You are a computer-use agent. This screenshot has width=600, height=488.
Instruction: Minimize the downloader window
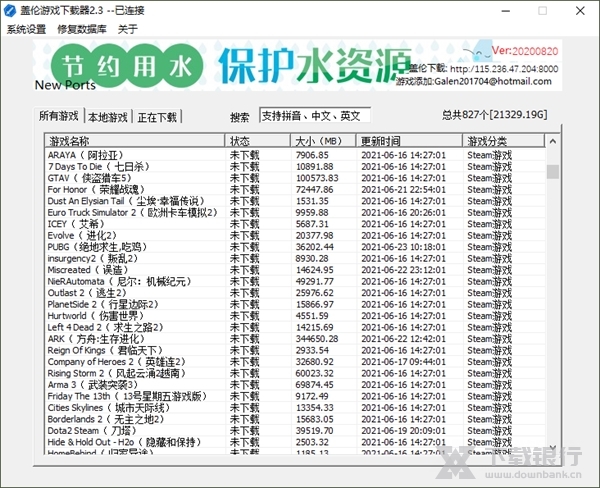(506, 11)
